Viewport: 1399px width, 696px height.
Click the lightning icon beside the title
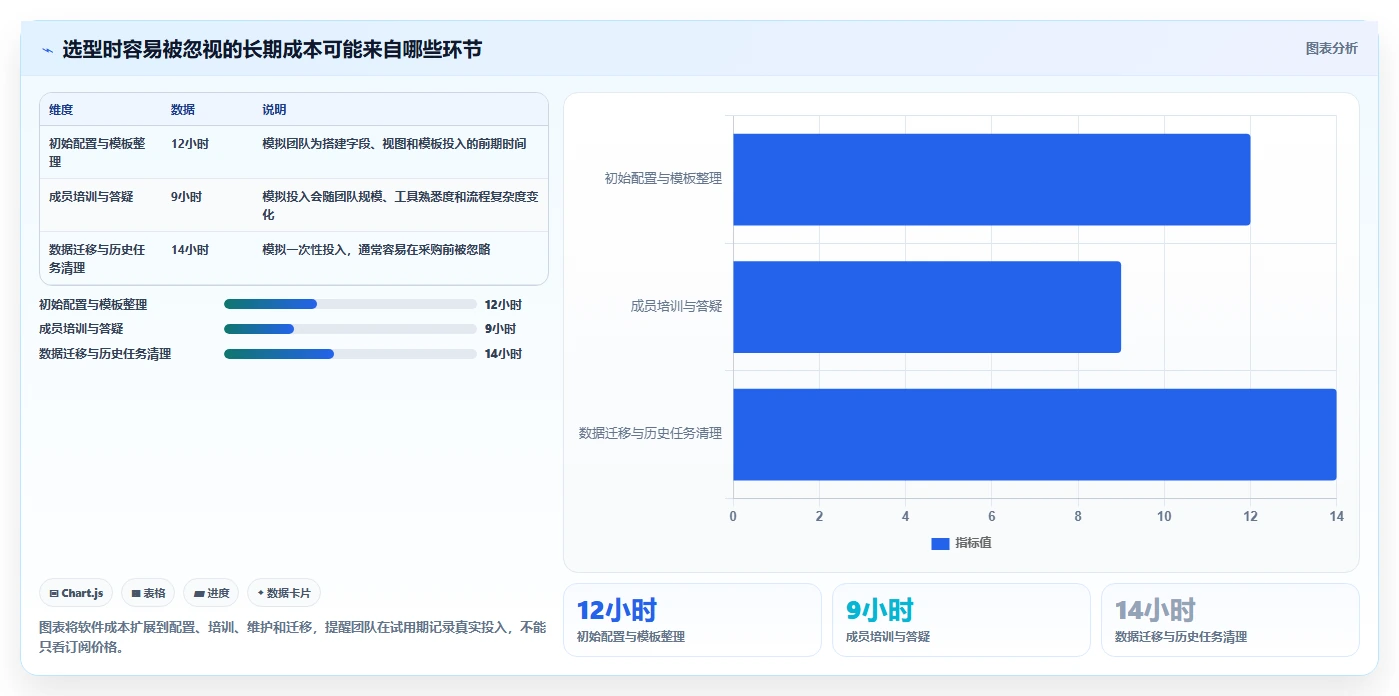47,49
